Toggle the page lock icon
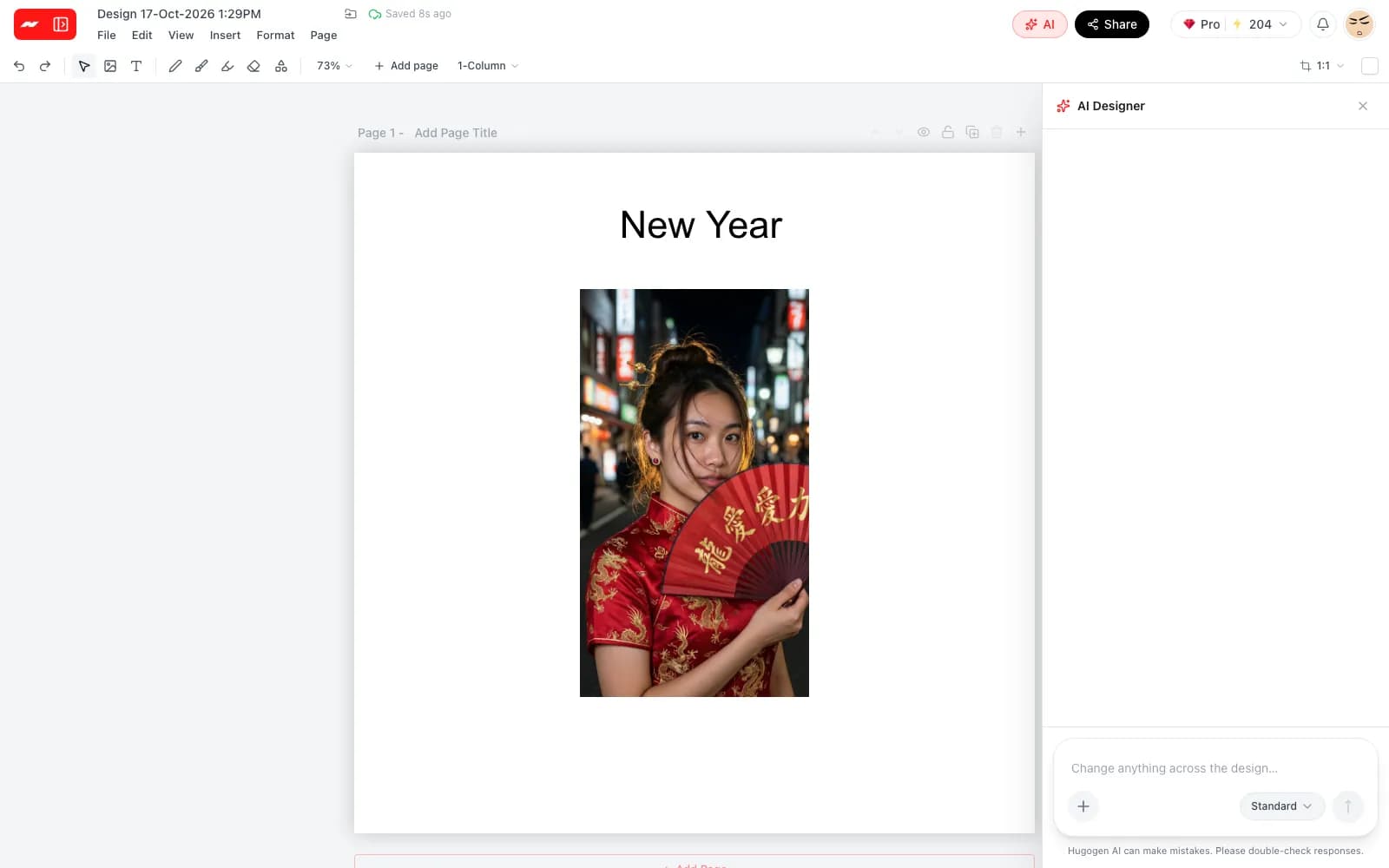 click(x=948, y=132)
